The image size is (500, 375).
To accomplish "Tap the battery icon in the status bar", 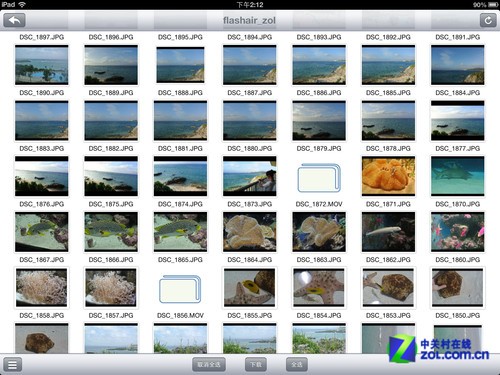I will (493, 5).
